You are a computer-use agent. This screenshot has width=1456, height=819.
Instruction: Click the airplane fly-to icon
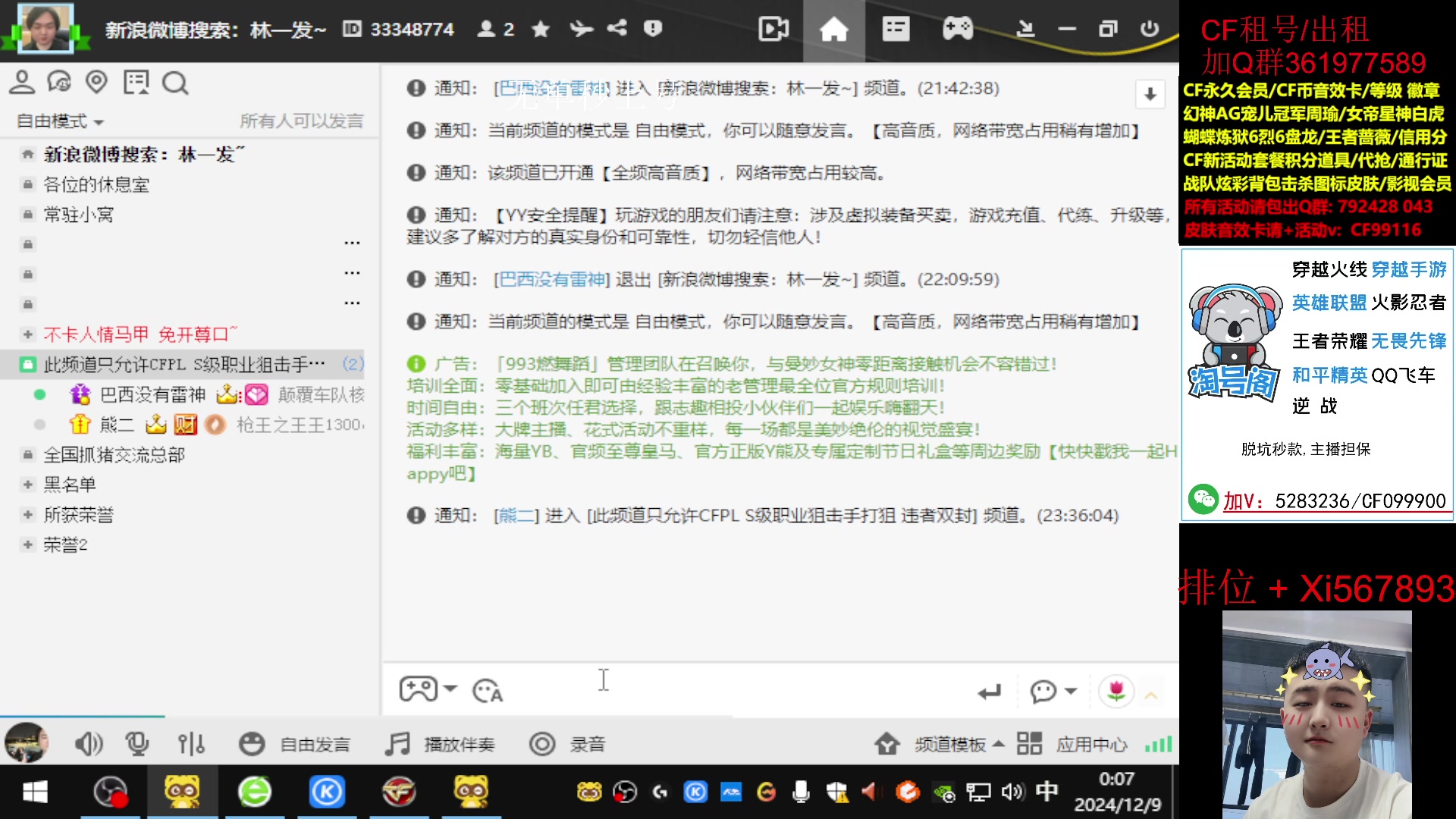[581, 29]
